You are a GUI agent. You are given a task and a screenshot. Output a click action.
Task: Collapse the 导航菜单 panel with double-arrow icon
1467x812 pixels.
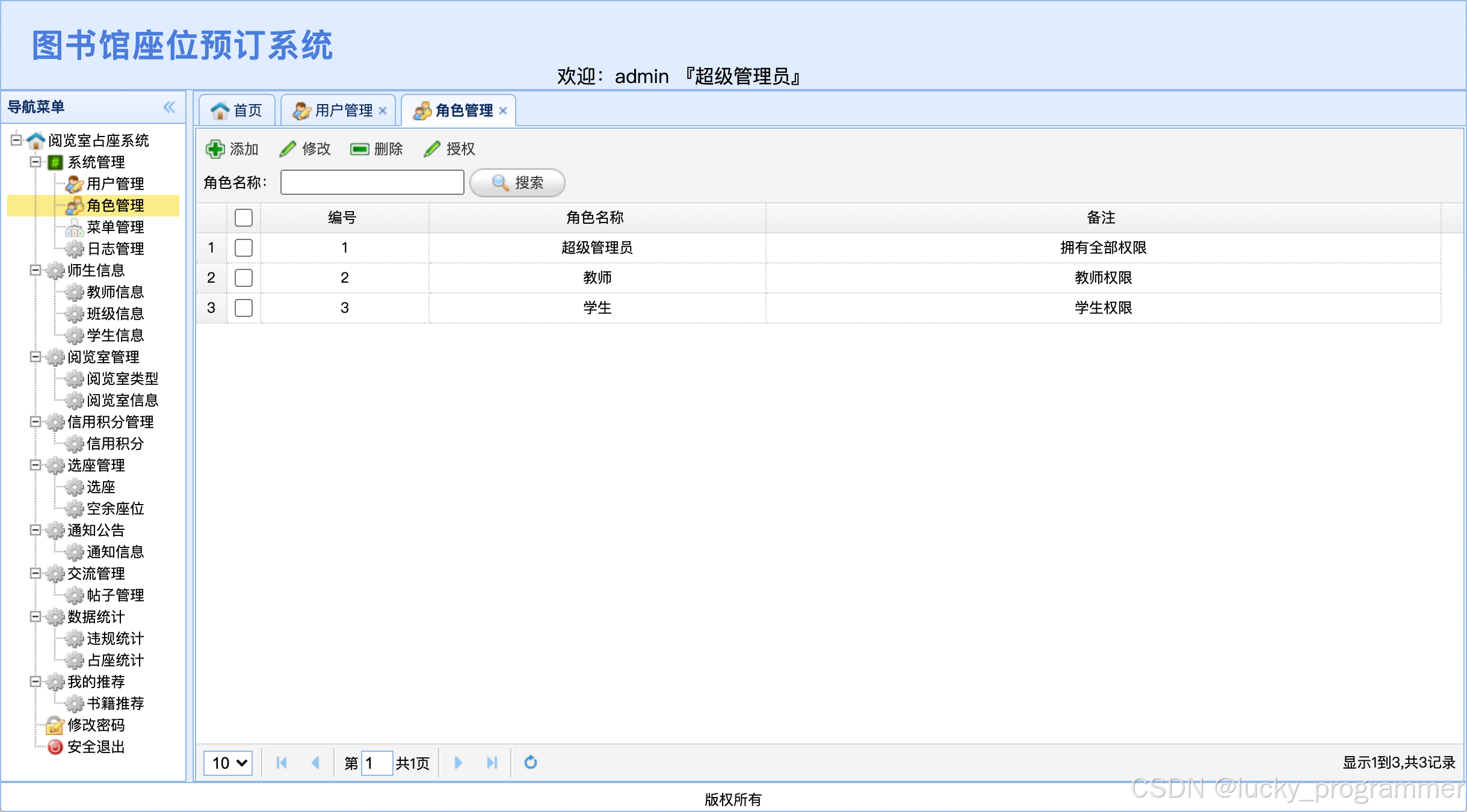pos(169,107)
